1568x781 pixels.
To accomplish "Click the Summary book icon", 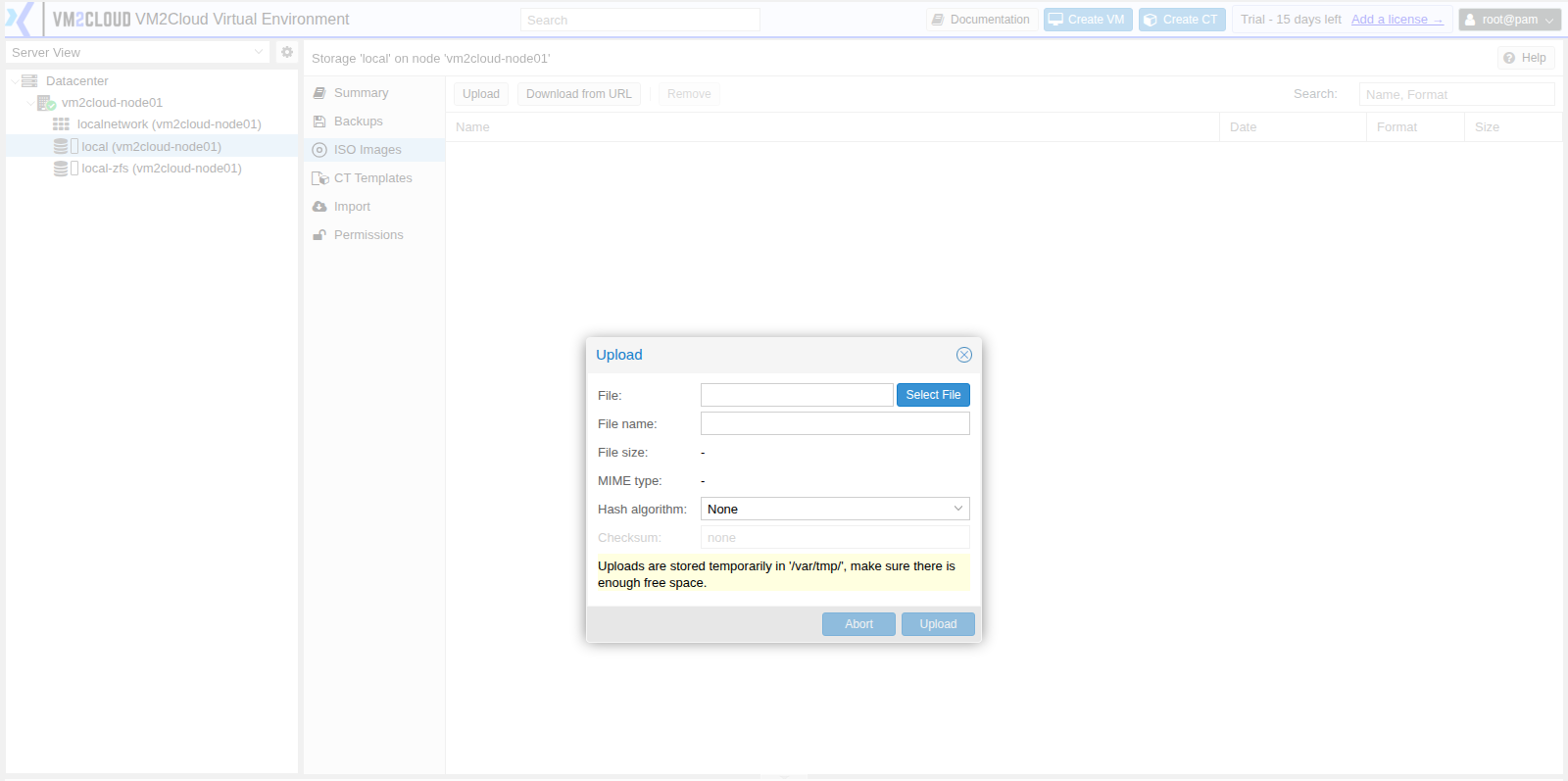I will click(319, 93).
